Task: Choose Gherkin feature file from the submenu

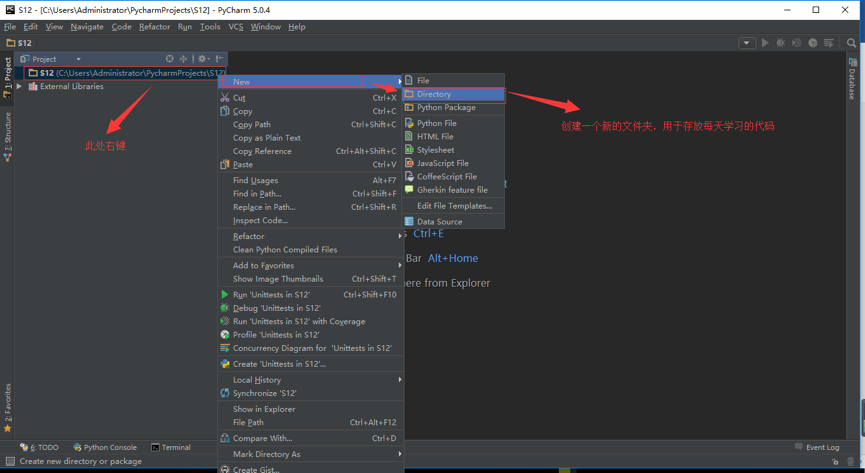Action: coord(453,189)
